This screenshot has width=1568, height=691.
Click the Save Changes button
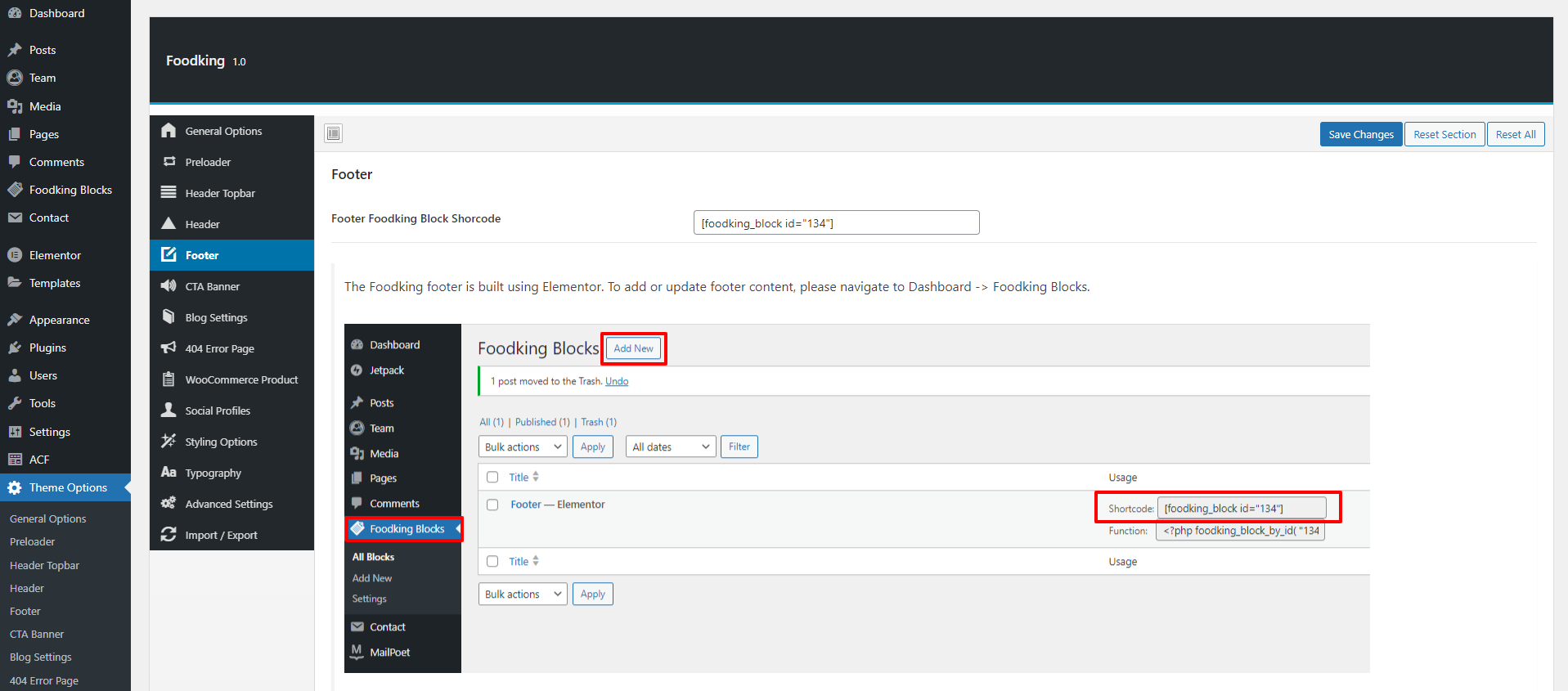coord(1360,135)
